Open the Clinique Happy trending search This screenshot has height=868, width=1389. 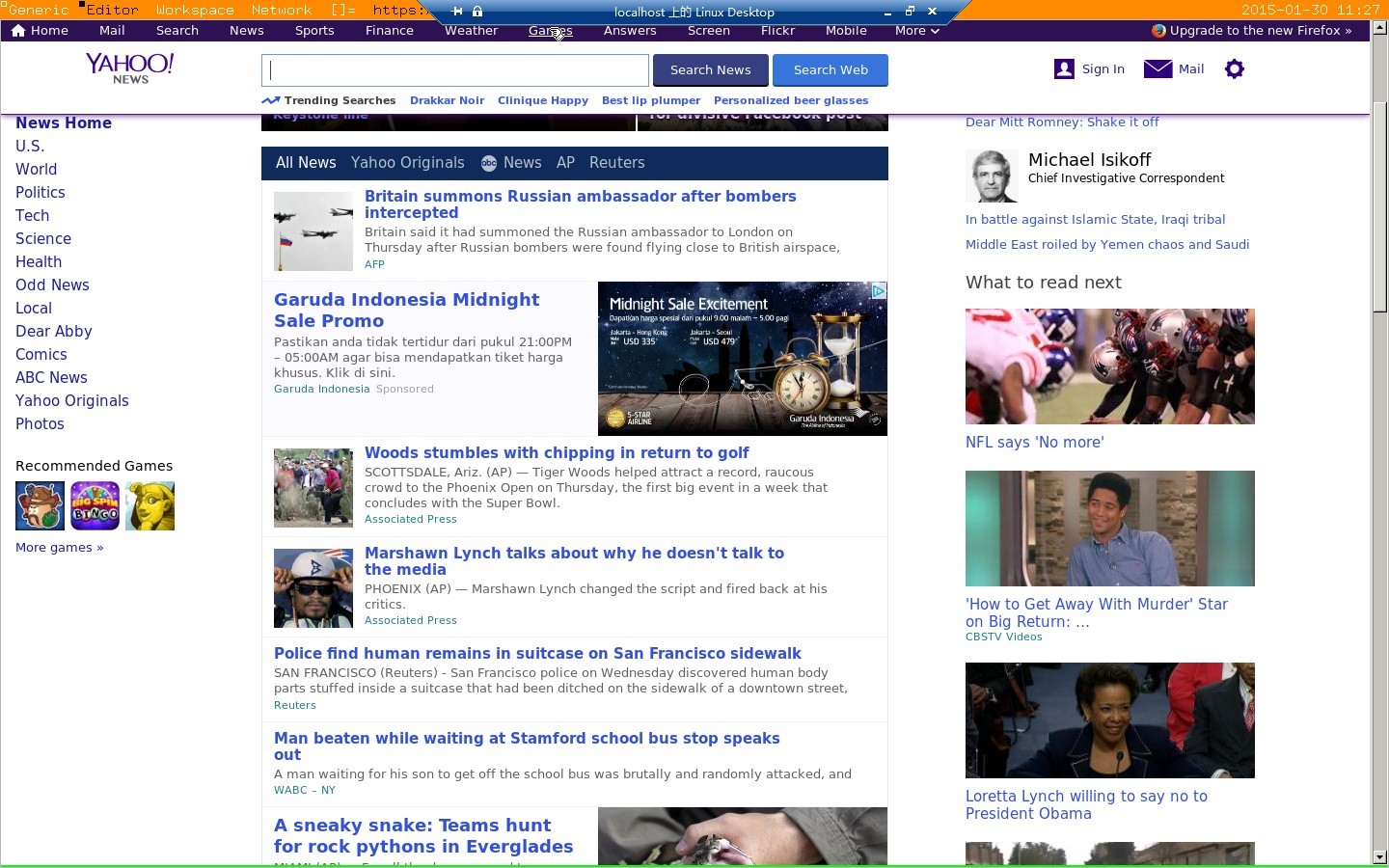(x=543, y=100)
